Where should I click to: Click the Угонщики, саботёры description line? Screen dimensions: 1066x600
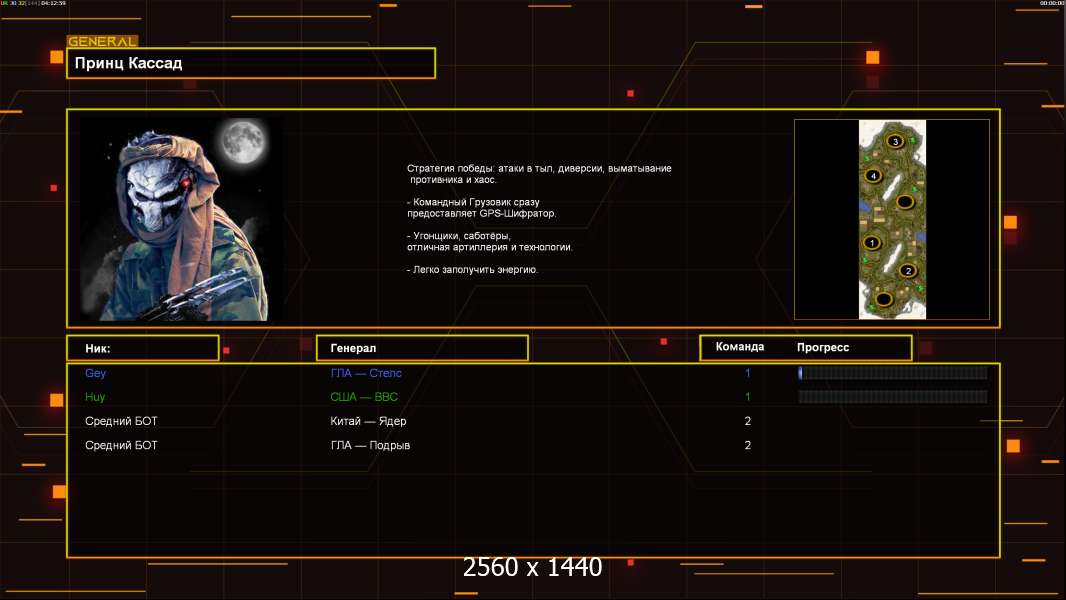point(489,241)
